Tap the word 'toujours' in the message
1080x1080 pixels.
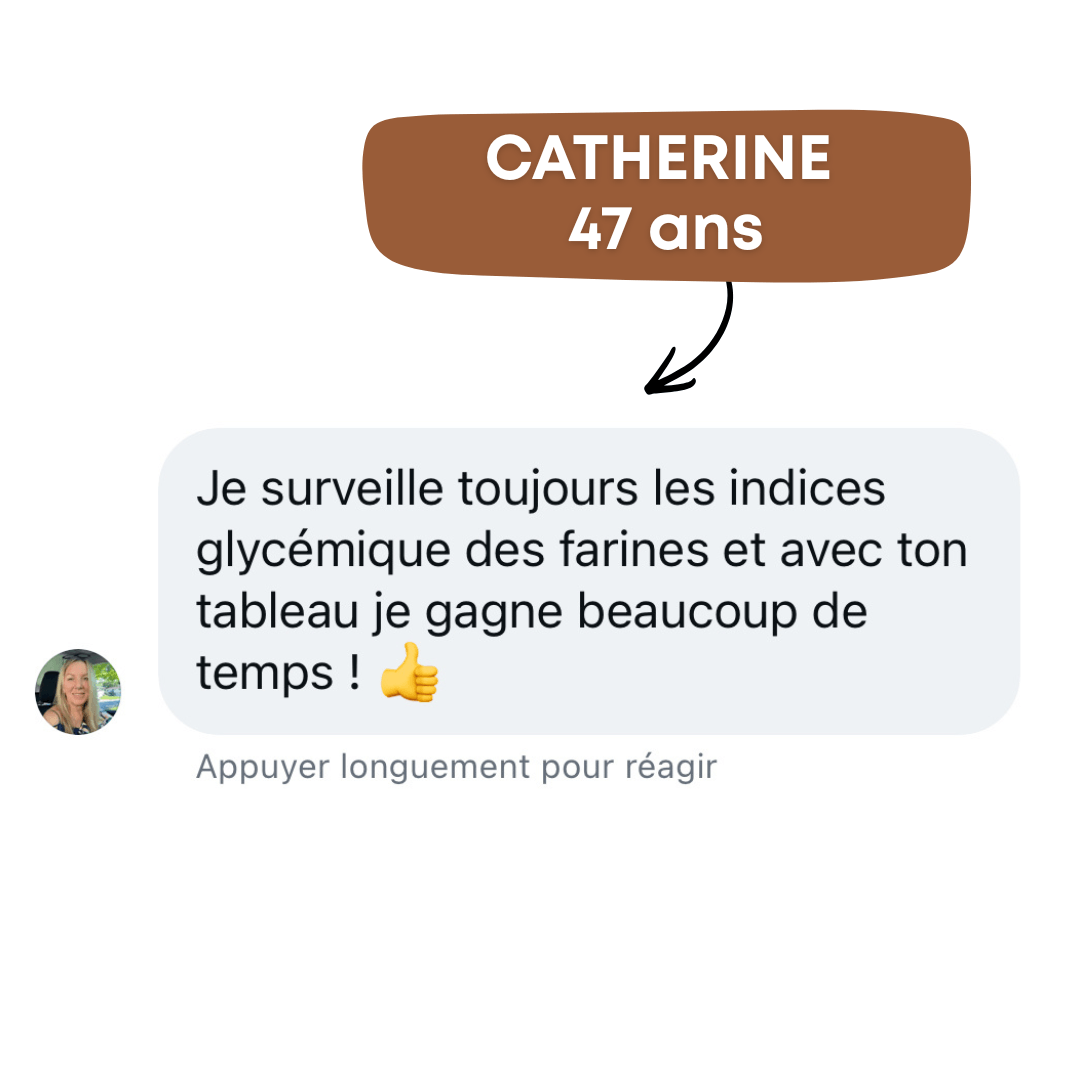pyautogui.click(x=548, y=490)
